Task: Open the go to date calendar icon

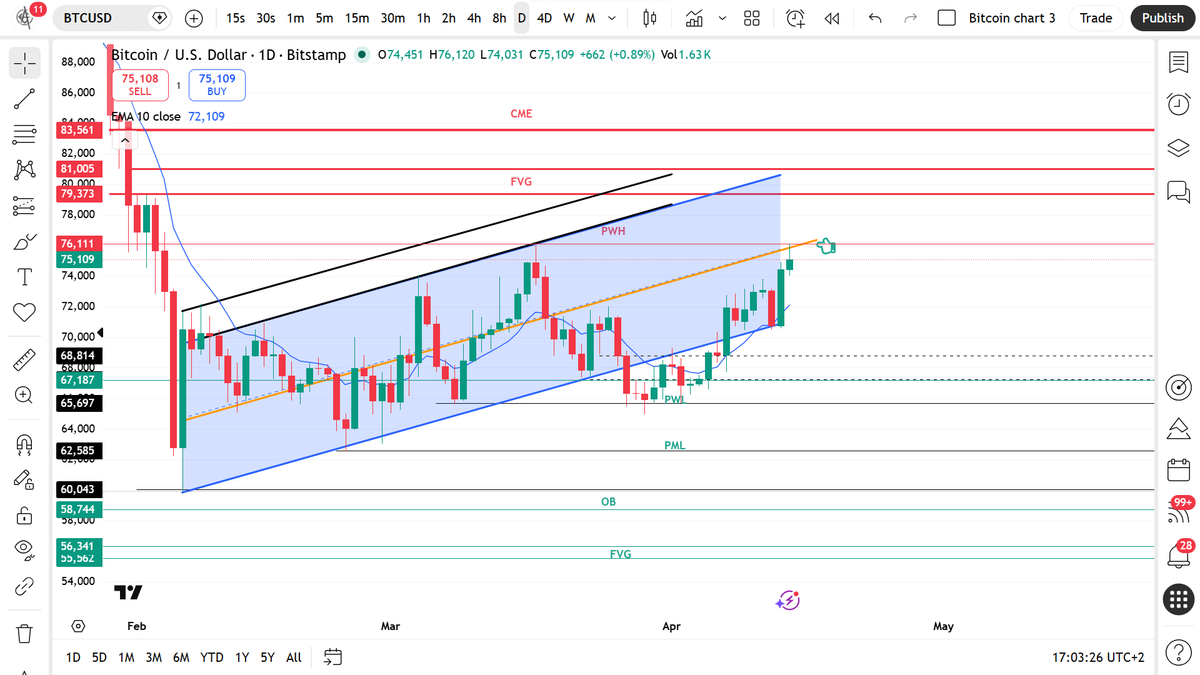Action: (333, 657)
